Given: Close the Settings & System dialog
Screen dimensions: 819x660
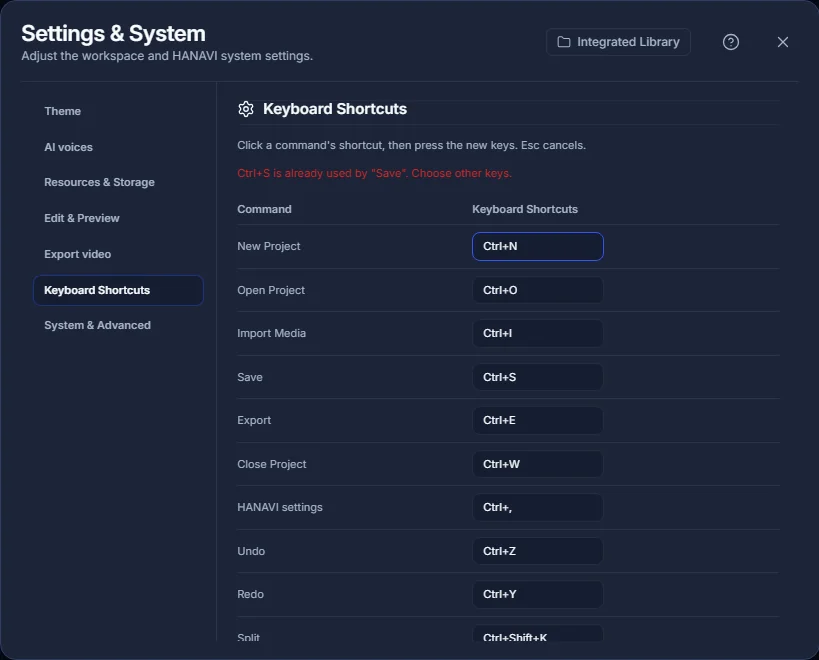Looking at the screenshot, I should (782, 42).
